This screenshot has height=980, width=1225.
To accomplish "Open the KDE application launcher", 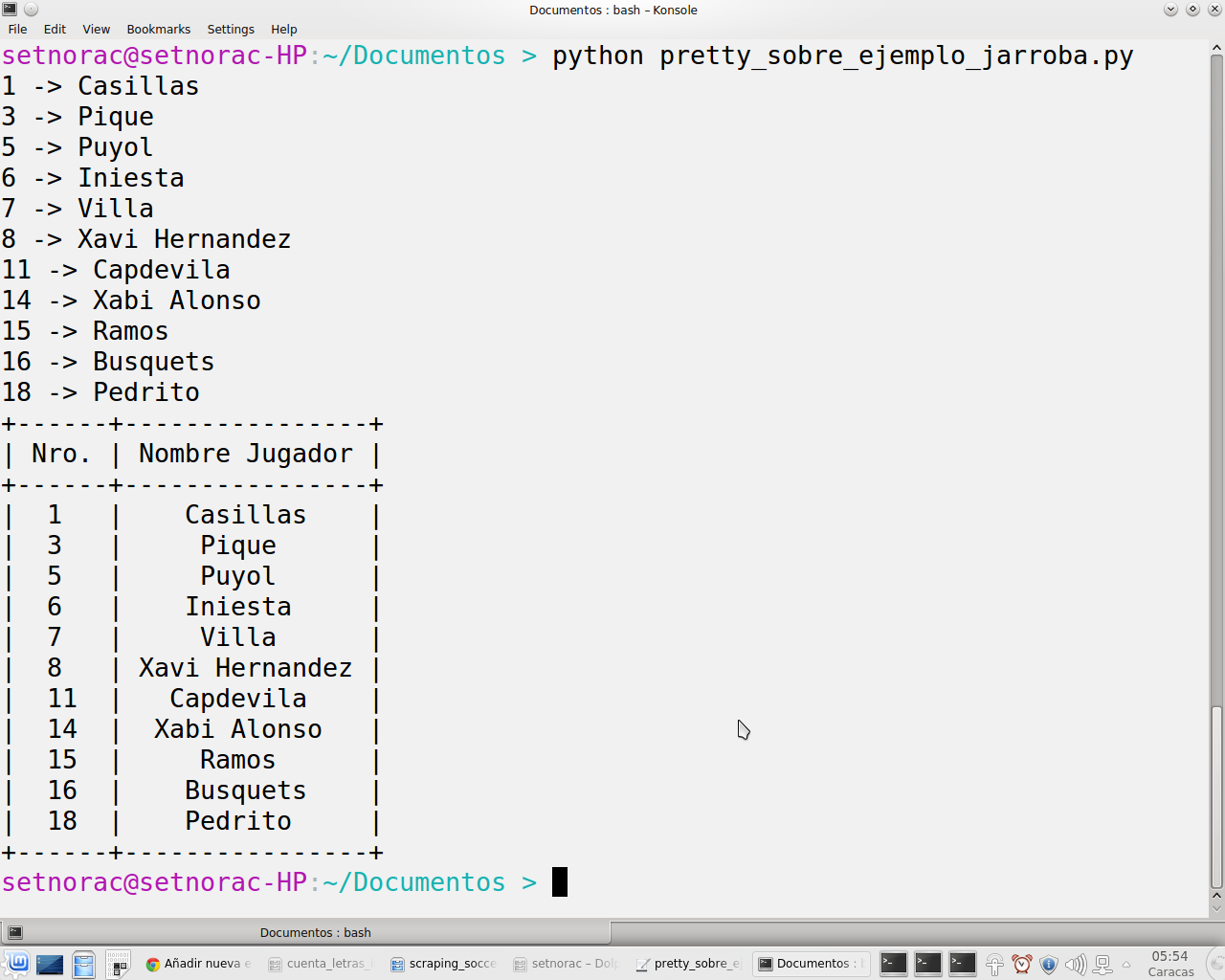I will coord(17,964).
